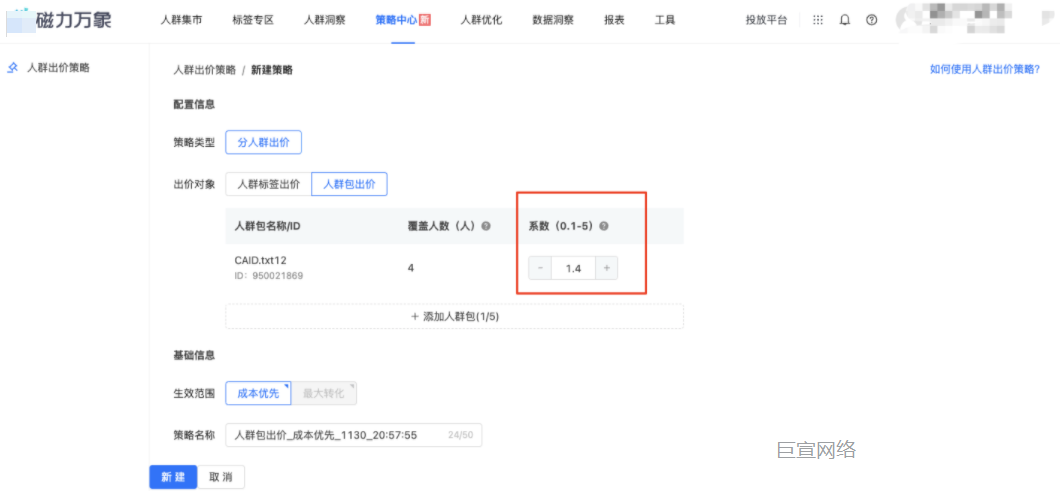
Task: Click help icon beside 系数（0.1-5）
Action: point(604,227)
